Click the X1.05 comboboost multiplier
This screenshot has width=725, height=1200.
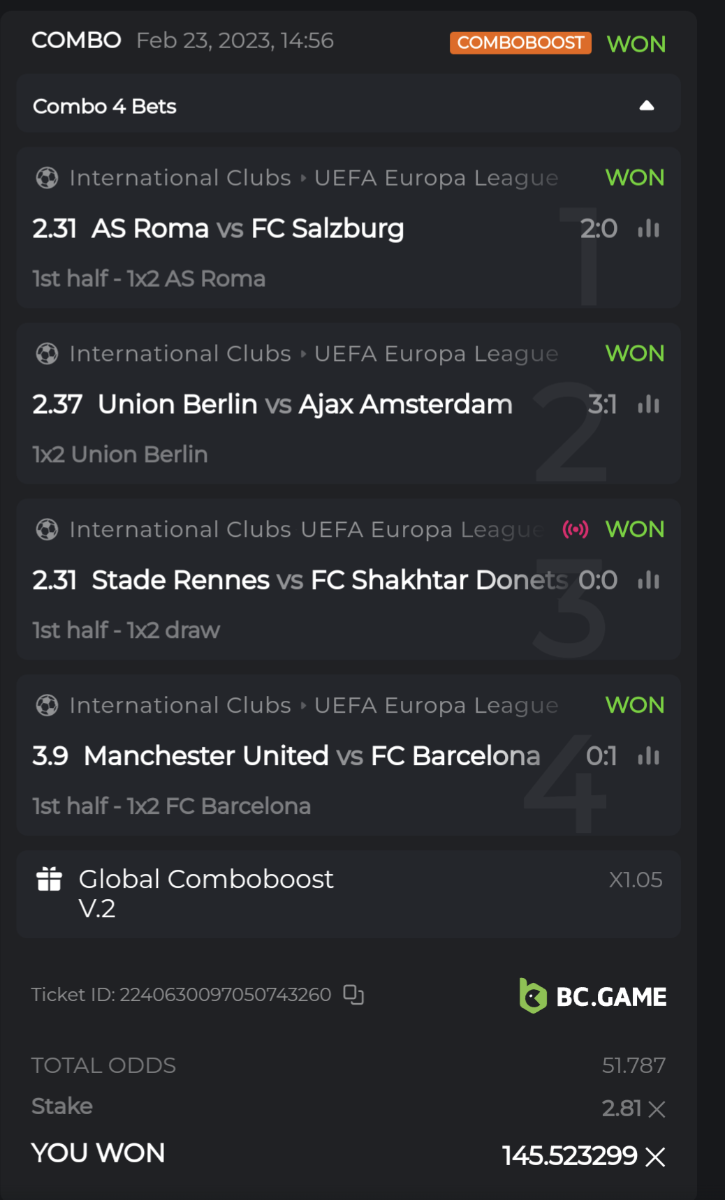pyautogui.click(x=636, y=881)
